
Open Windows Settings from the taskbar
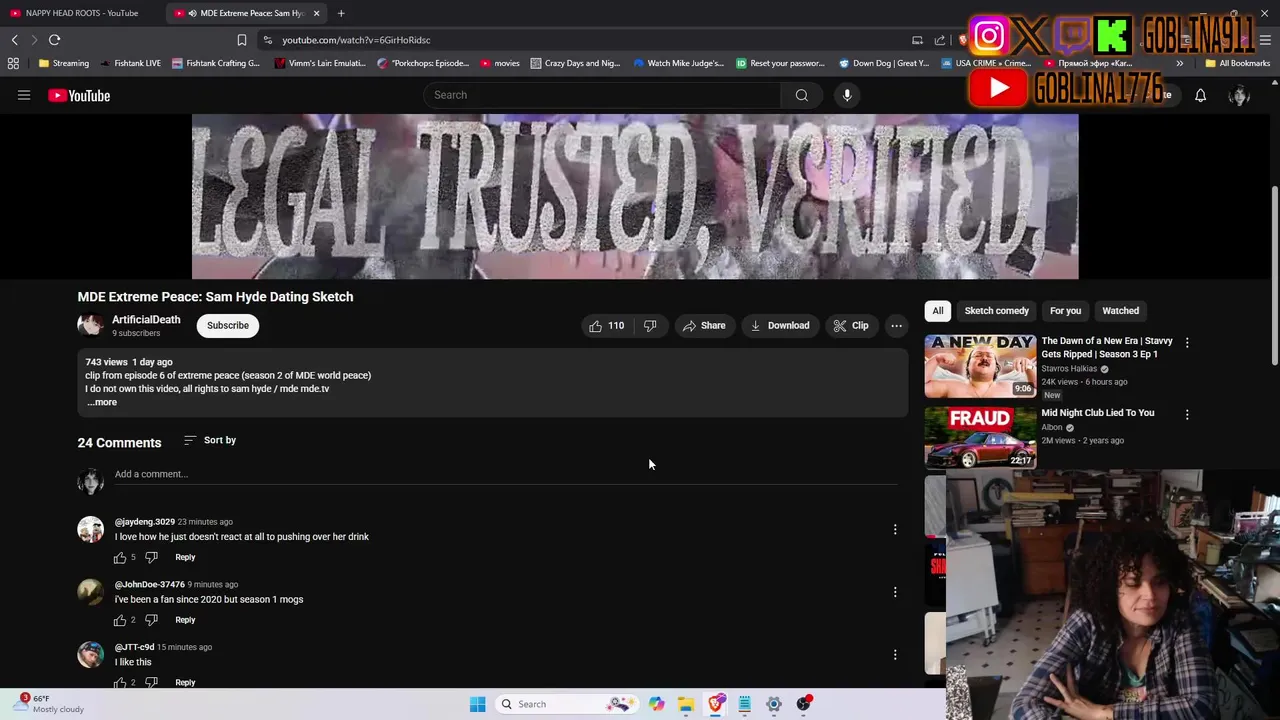[x=774, y=704]
